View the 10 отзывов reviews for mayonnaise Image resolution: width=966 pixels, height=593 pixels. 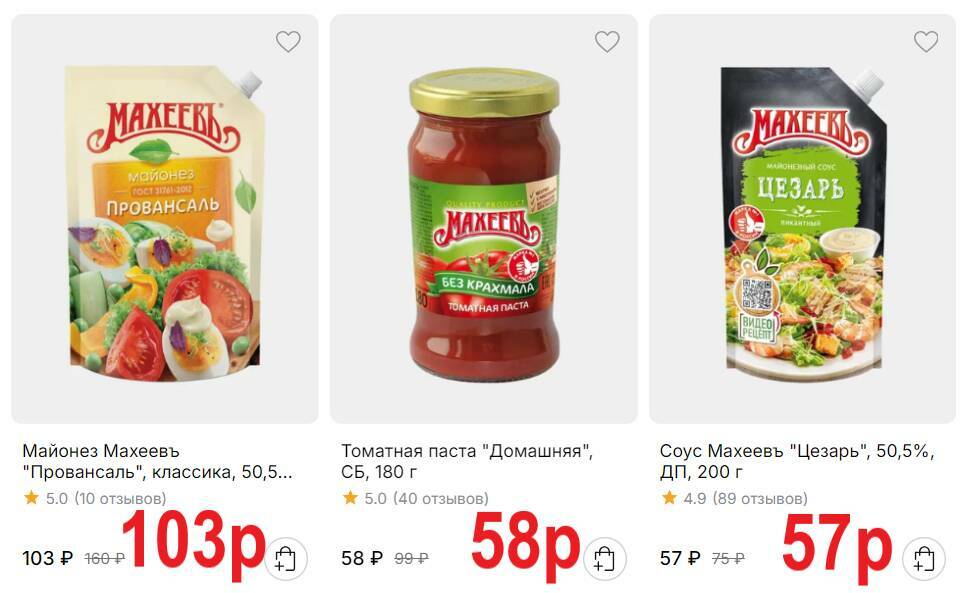point(120,498)
